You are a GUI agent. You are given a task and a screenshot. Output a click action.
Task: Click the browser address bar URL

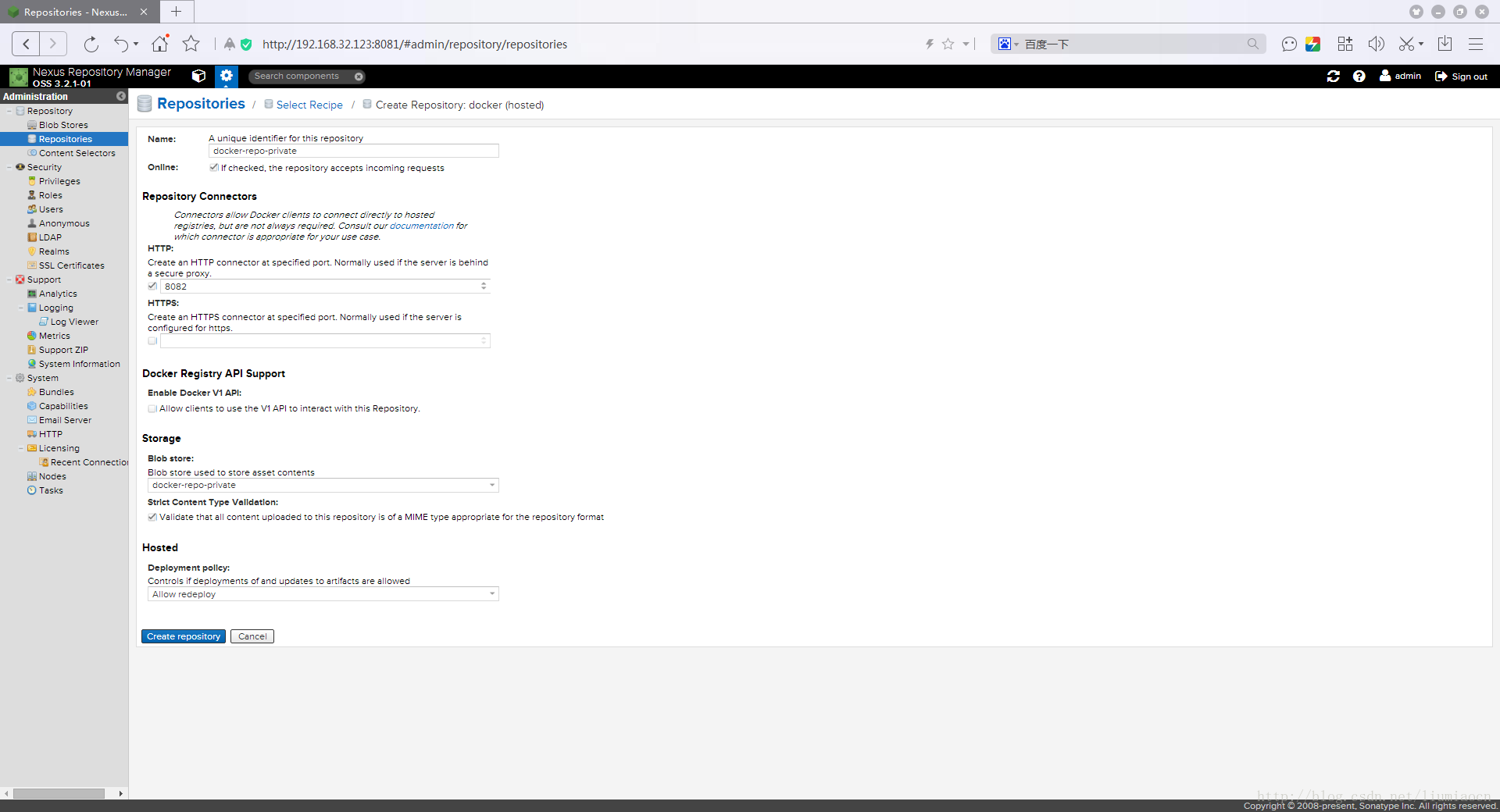415,45
